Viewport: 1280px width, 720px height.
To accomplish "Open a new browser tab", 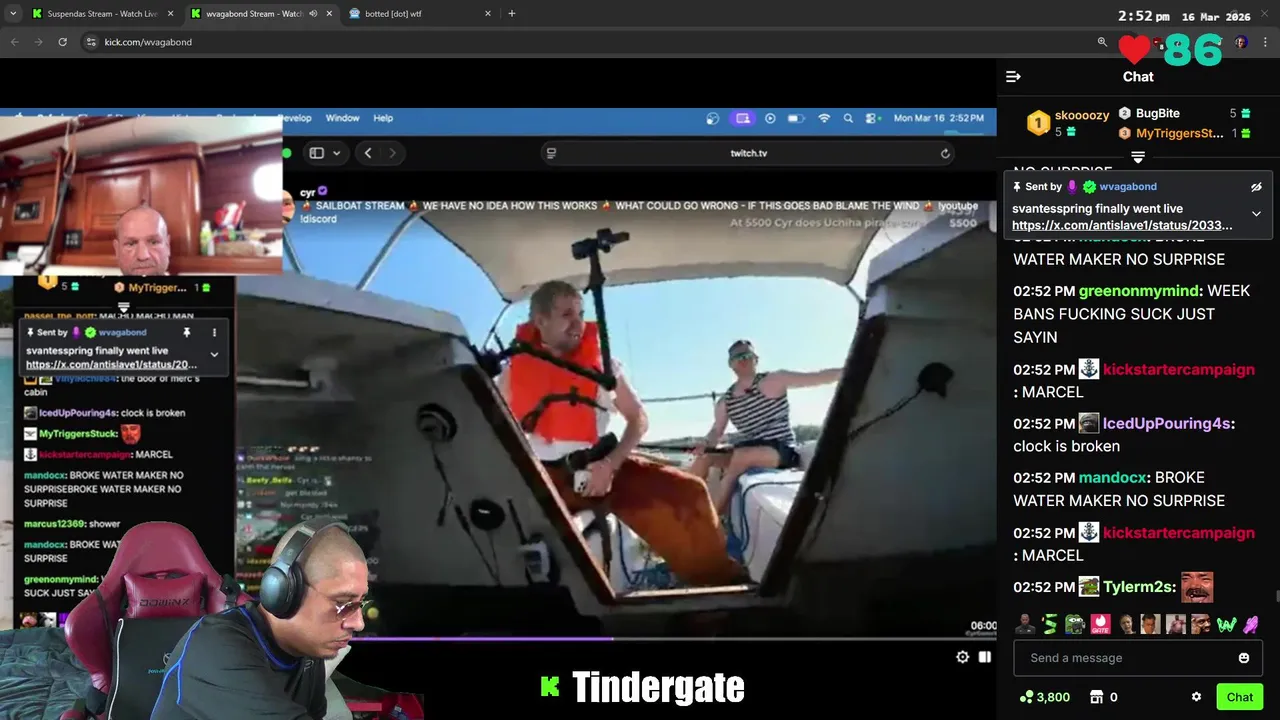I will (512, 14).
